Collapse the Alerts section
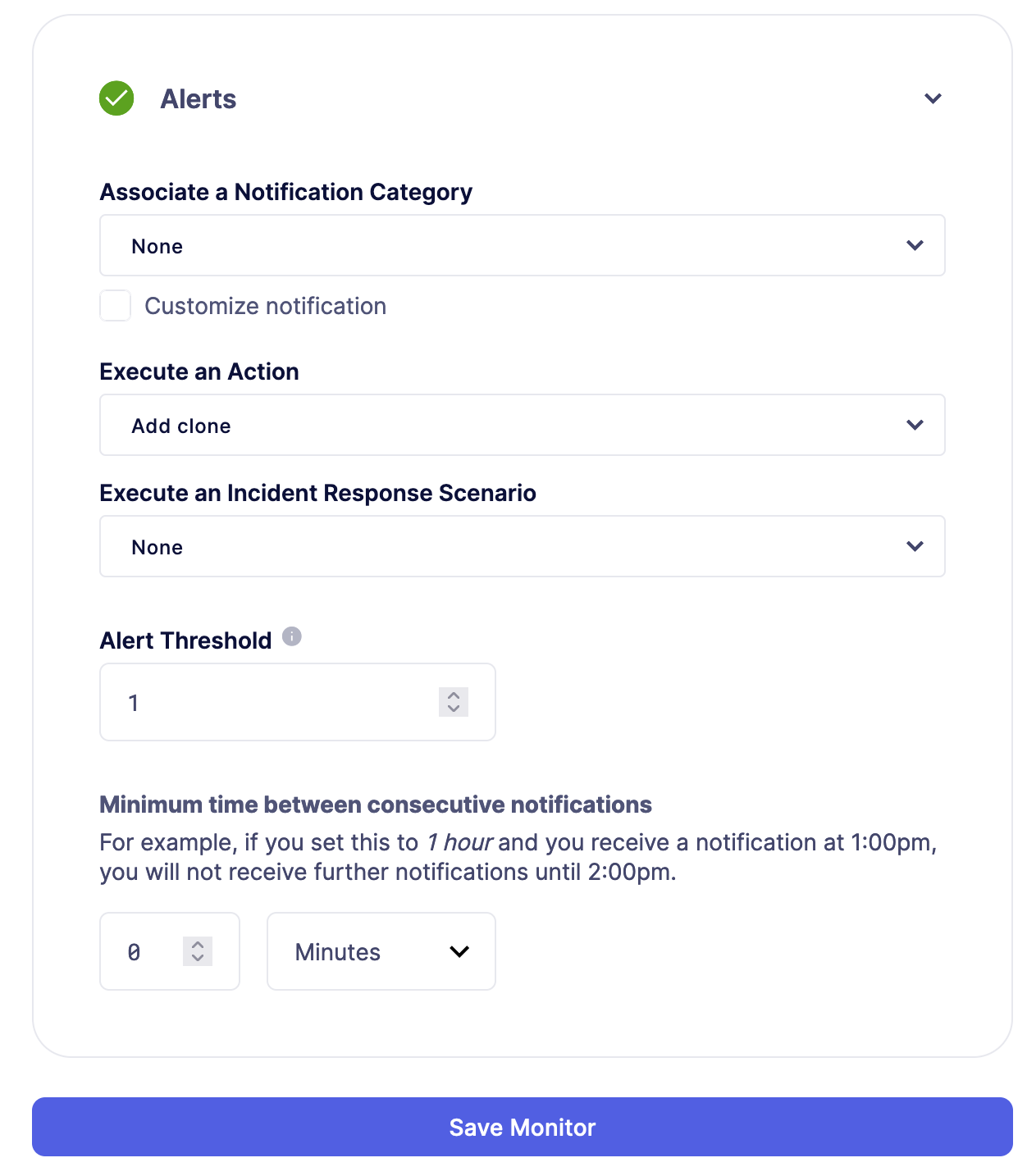This screenshot has width=1027, height=1176. [x=933, y=98]
